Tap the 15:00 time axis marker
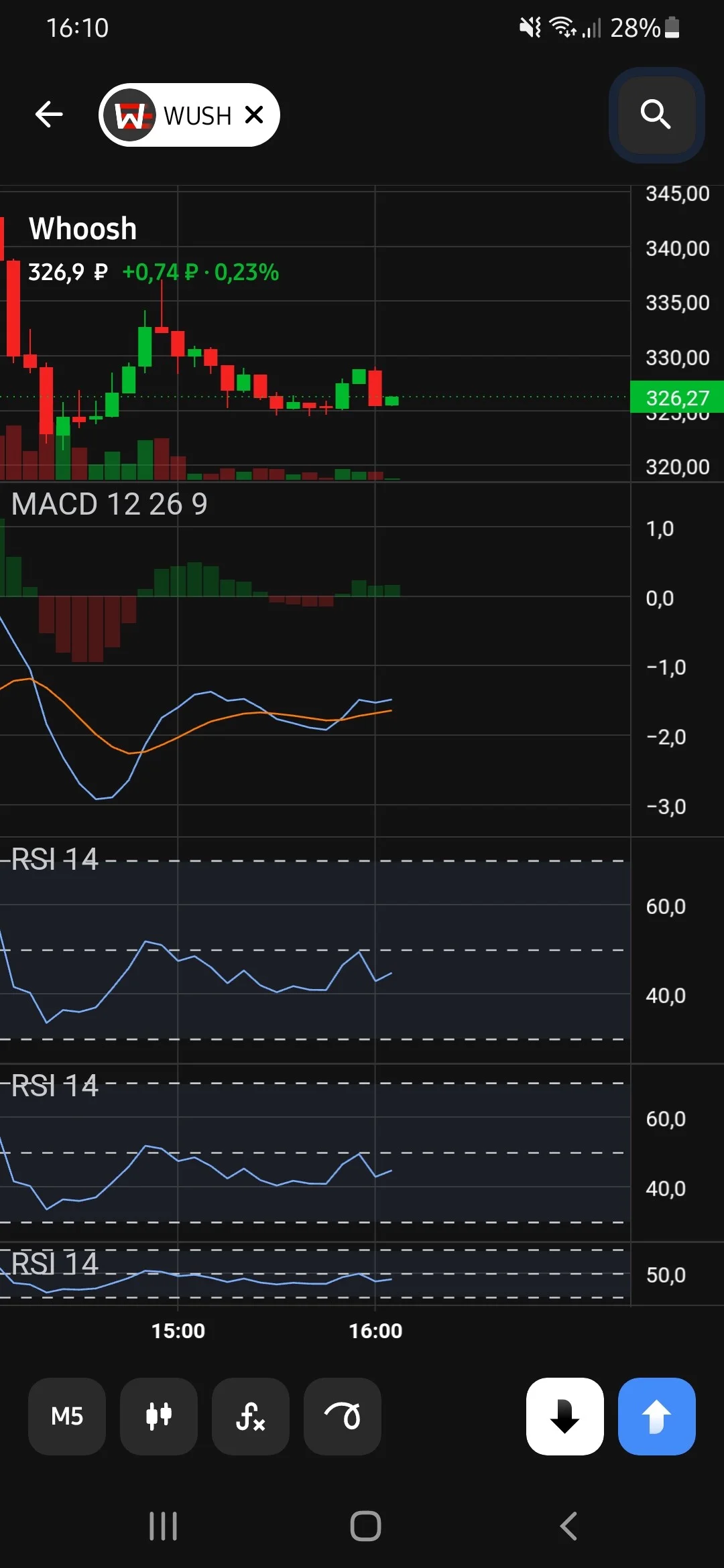The height and width of the screenshot is (1568, 724). point(178,1331)
